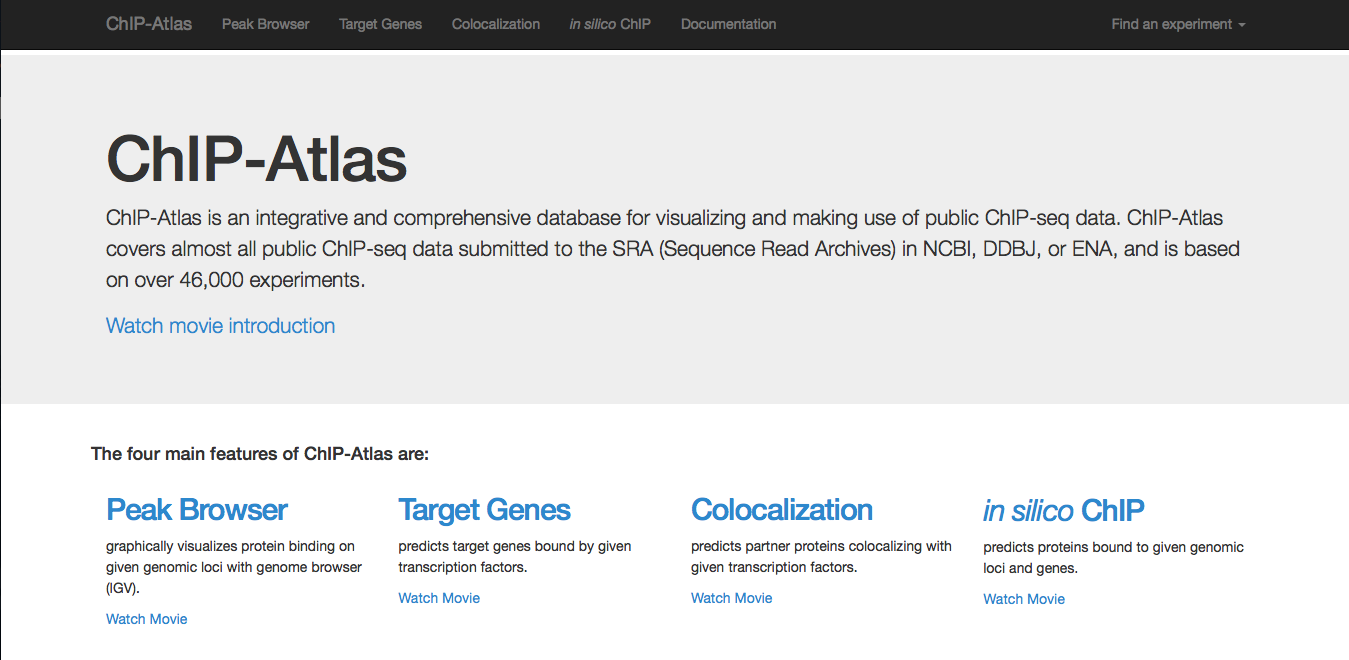Watch Movie link under Colocalization
This screenshot has width=1349, height=660.
click(x=732, y=598)
